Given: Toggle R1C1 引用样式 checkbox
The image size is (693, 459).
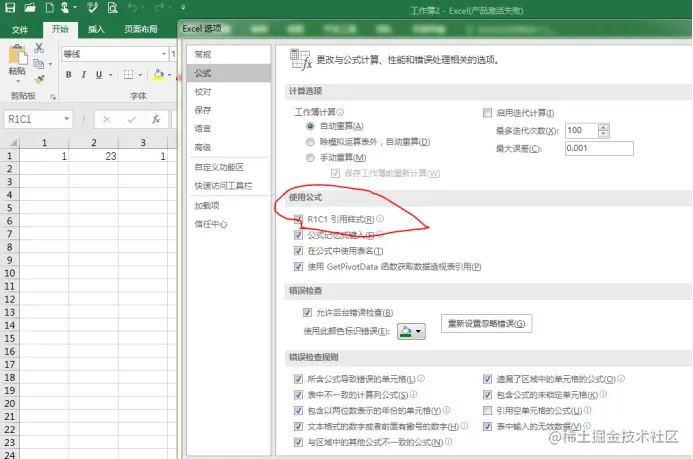Looking at the screenshot, I should pos(298,219).
